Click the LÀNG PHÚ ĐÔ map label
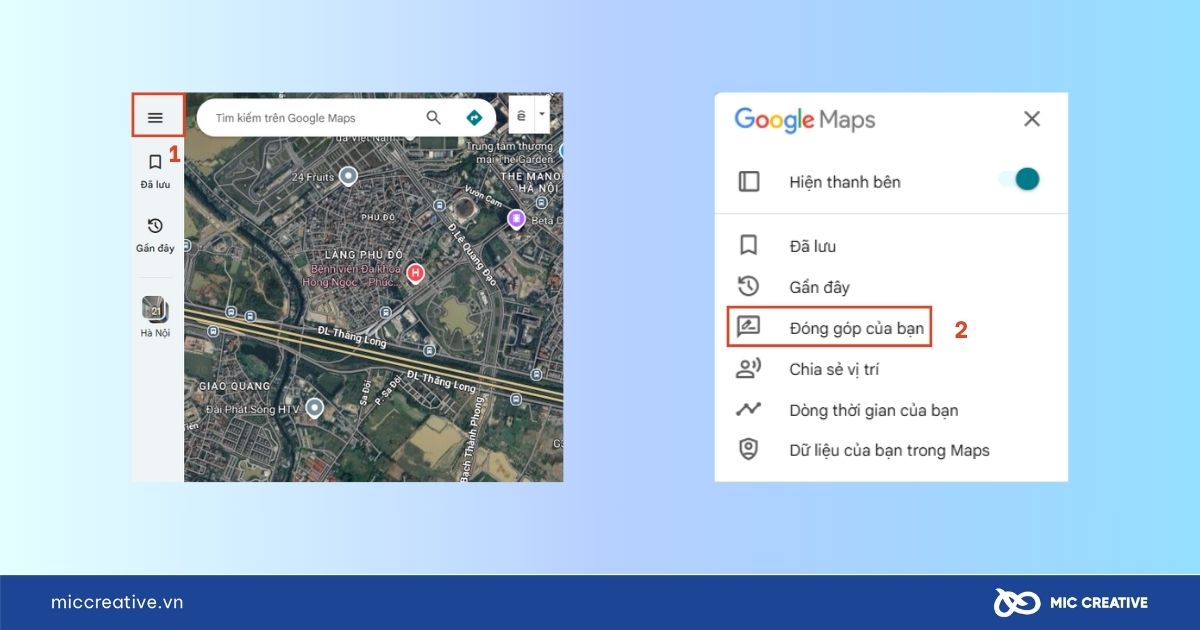1200x630 pixels. tap(362, 256)
